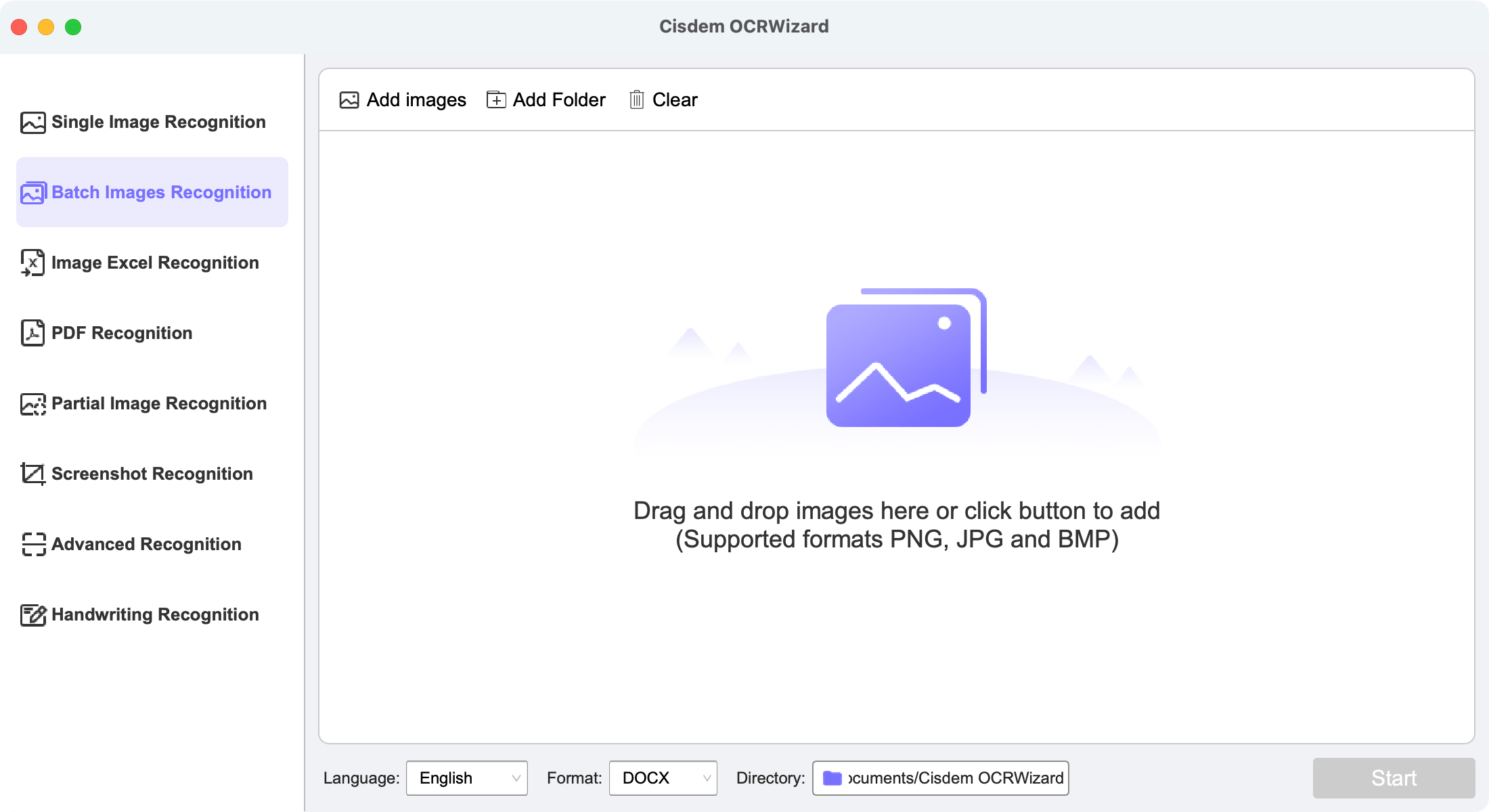Click the Advanced Recognition frame icon
1489x812 pixels.
(x=32, y=544)
